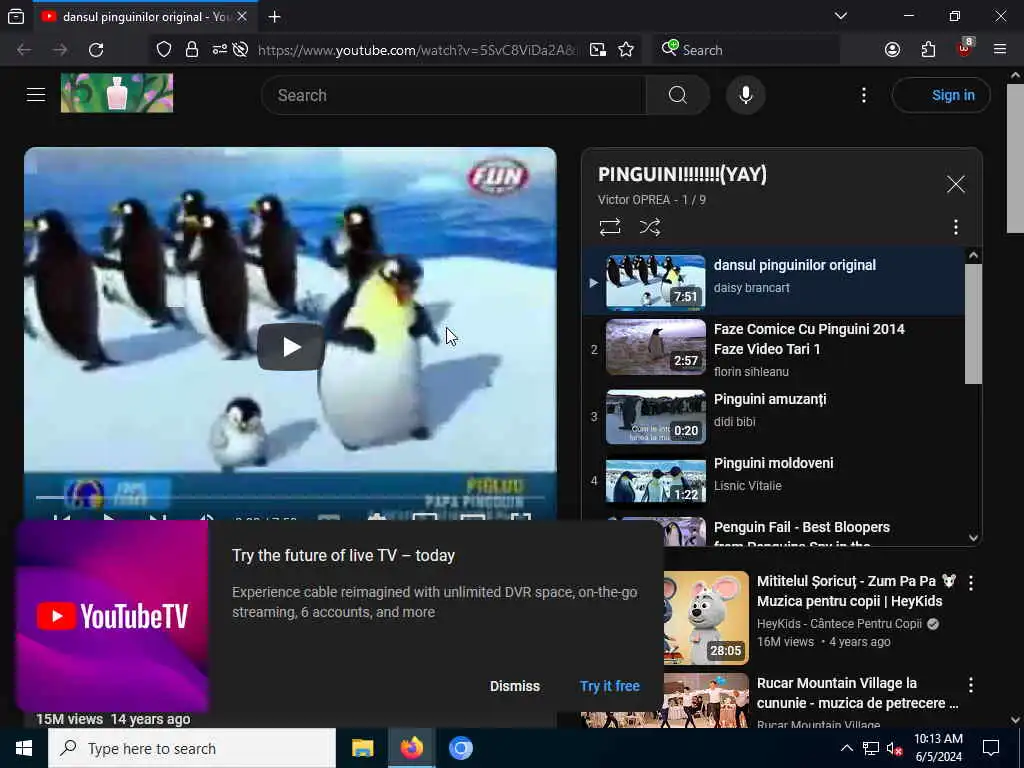Click the YouTube search input field
1024x768 pixels.
click(454, 95)
